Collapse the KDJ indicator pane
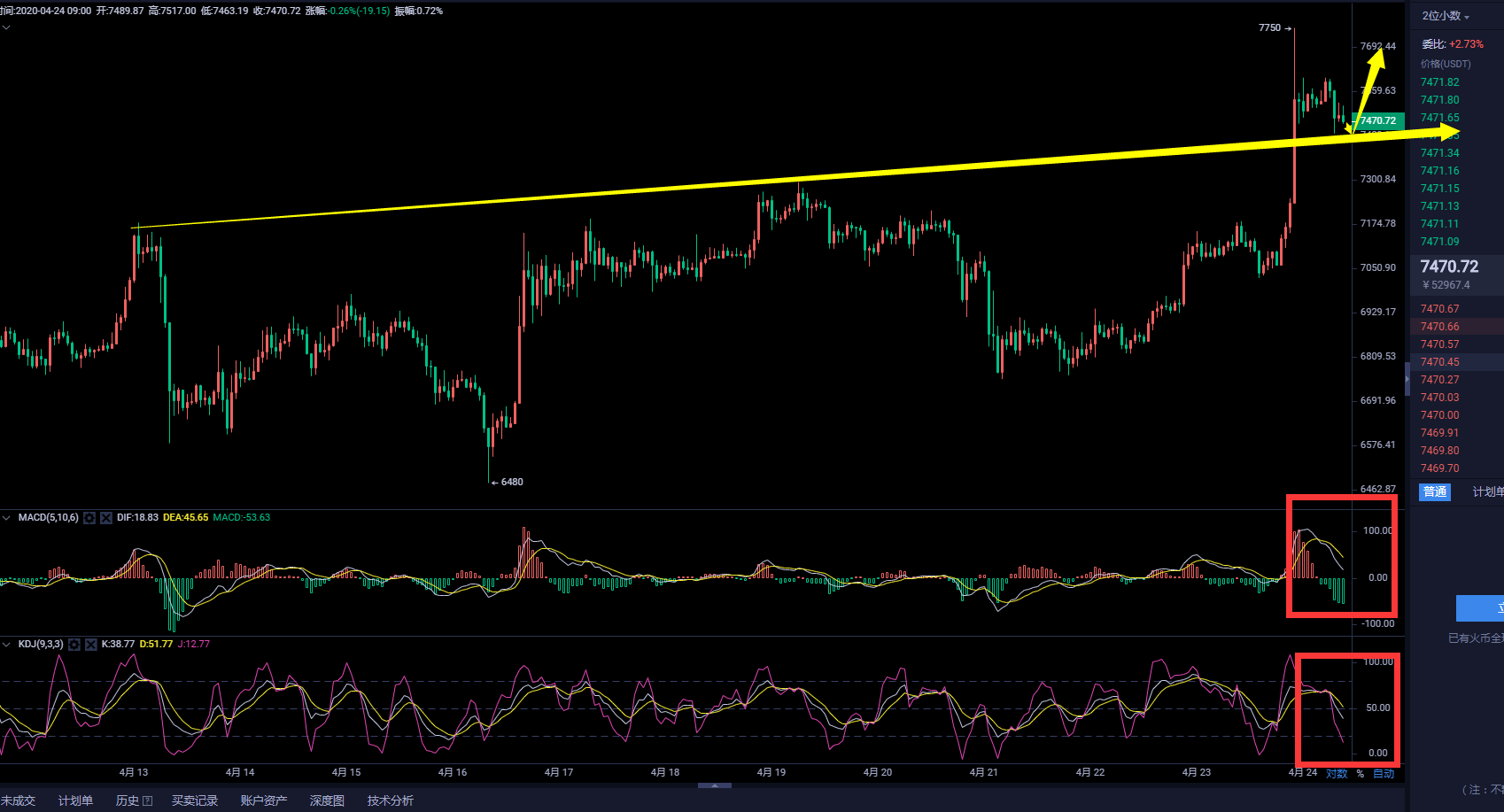Screen dimensions: 1504x812 pyautogui.click(x=7, y=645)
